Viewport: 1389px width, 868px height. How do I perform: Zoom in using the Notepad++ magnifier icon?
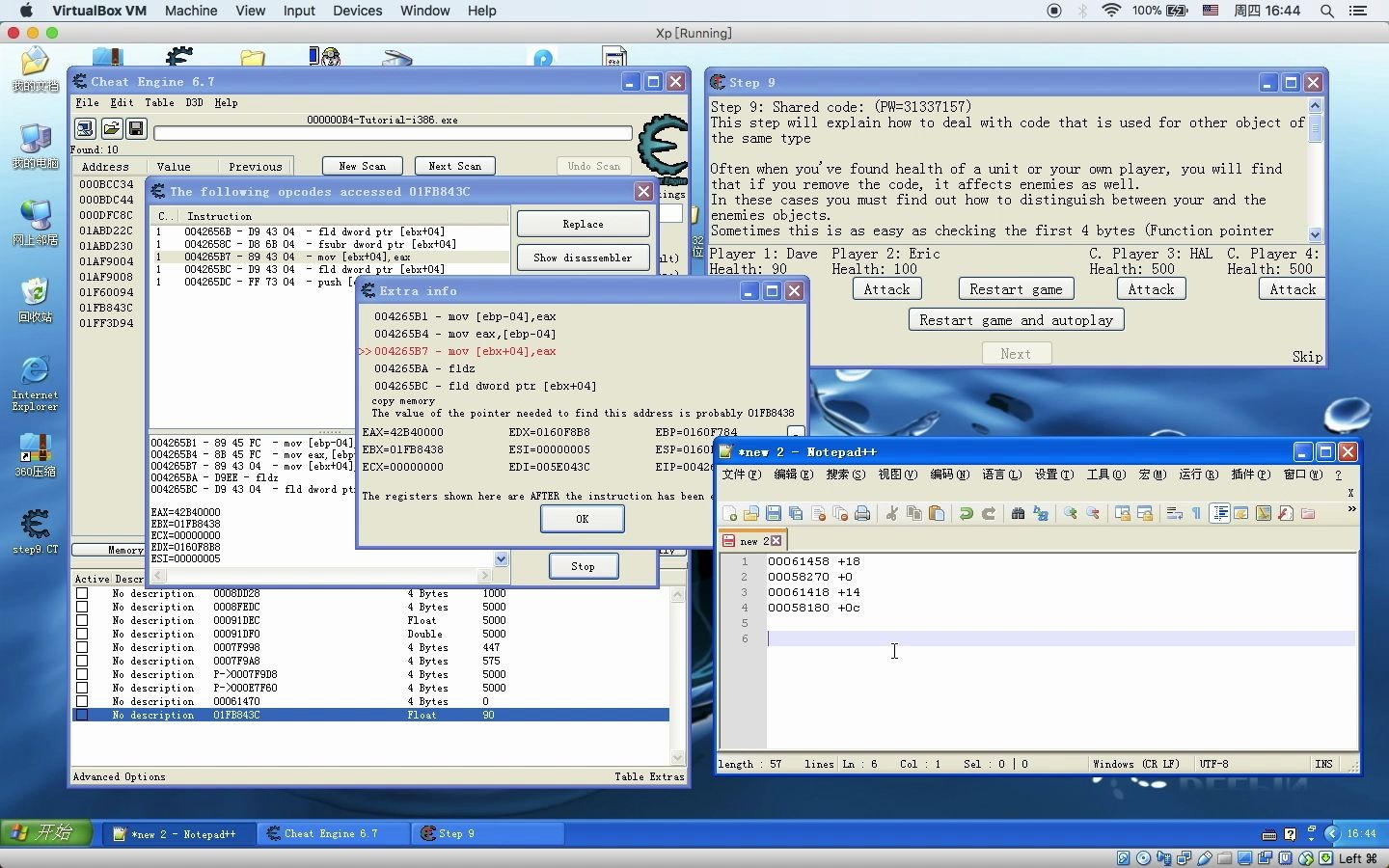(x=1070, y=514)
